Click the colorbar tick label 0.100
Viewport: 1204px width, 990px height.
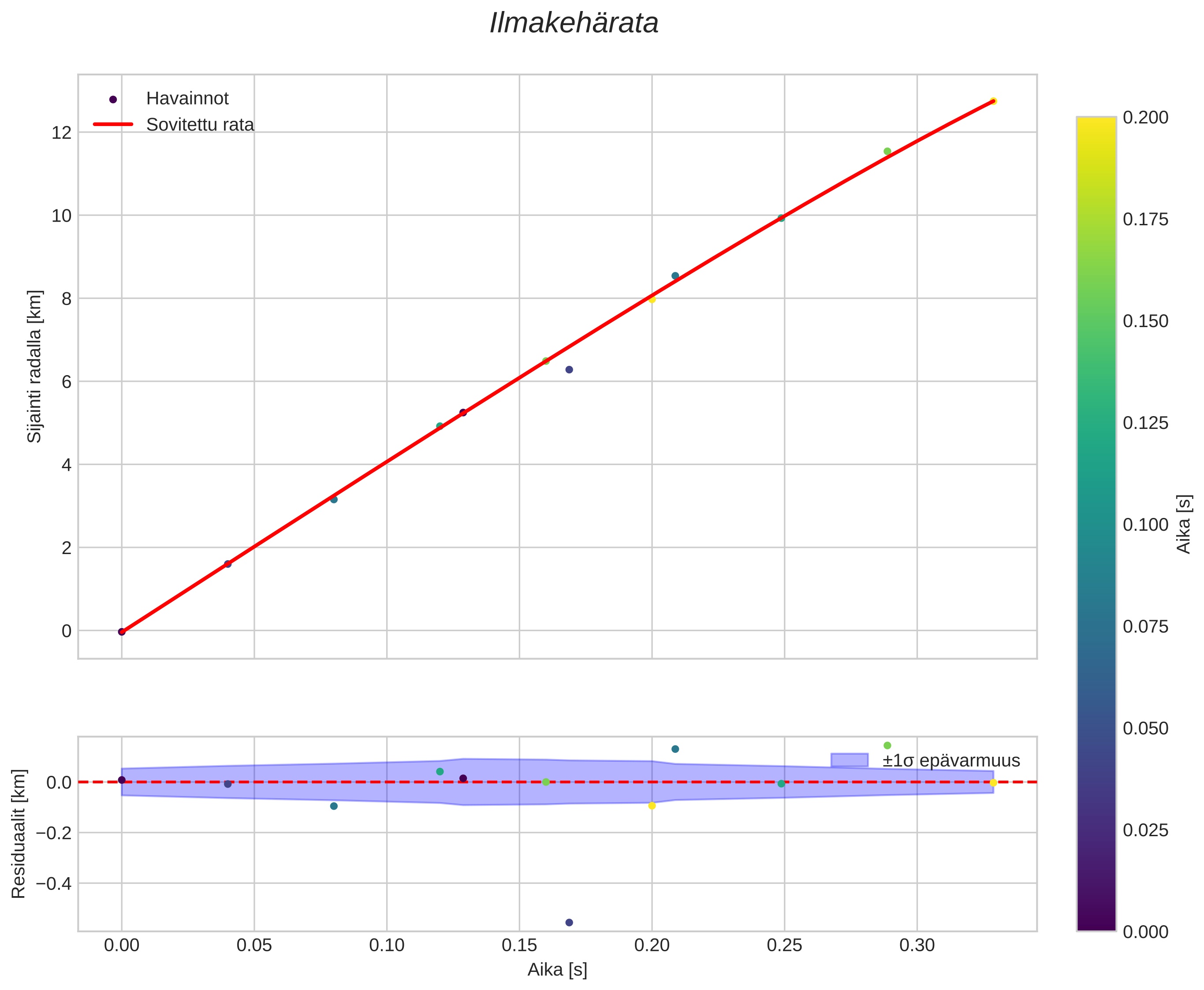[1145, 525]
